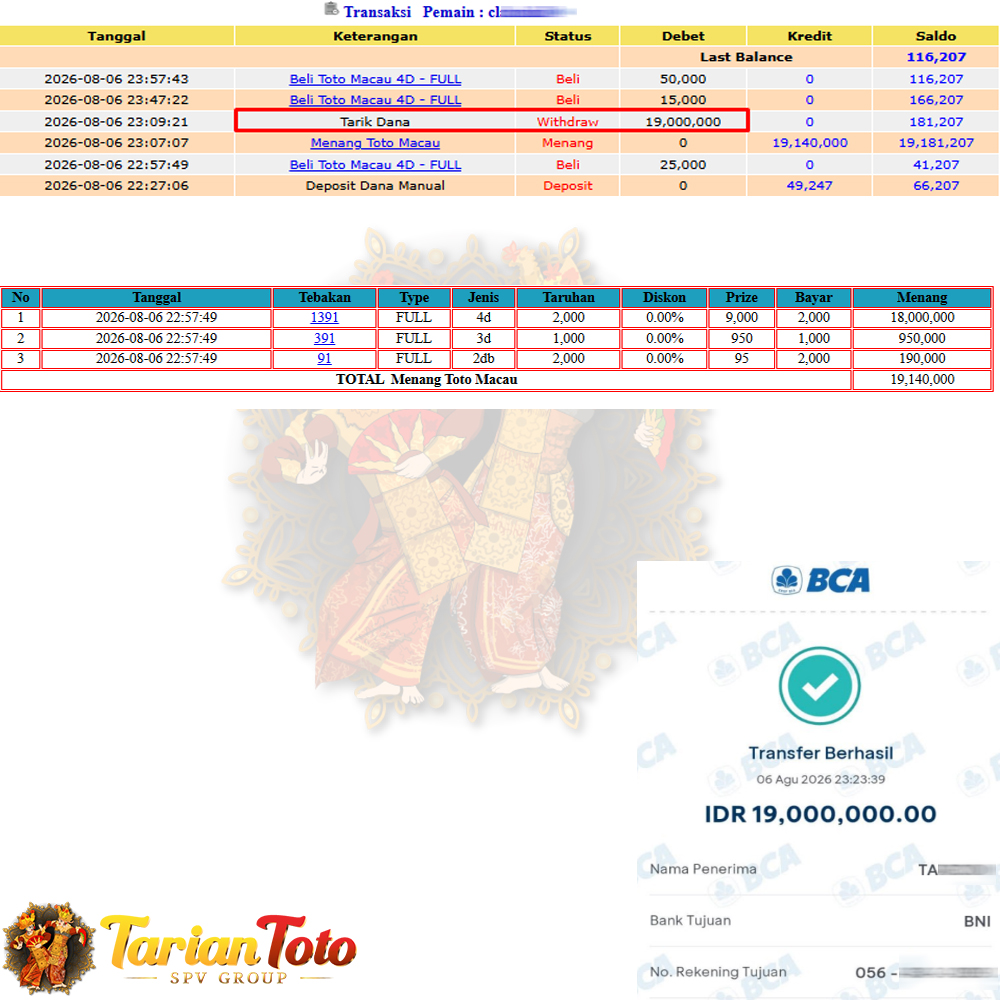
Task: Click the Deposit Dana Manual cell
Action: pyautogui.click(x=375, y=186)
